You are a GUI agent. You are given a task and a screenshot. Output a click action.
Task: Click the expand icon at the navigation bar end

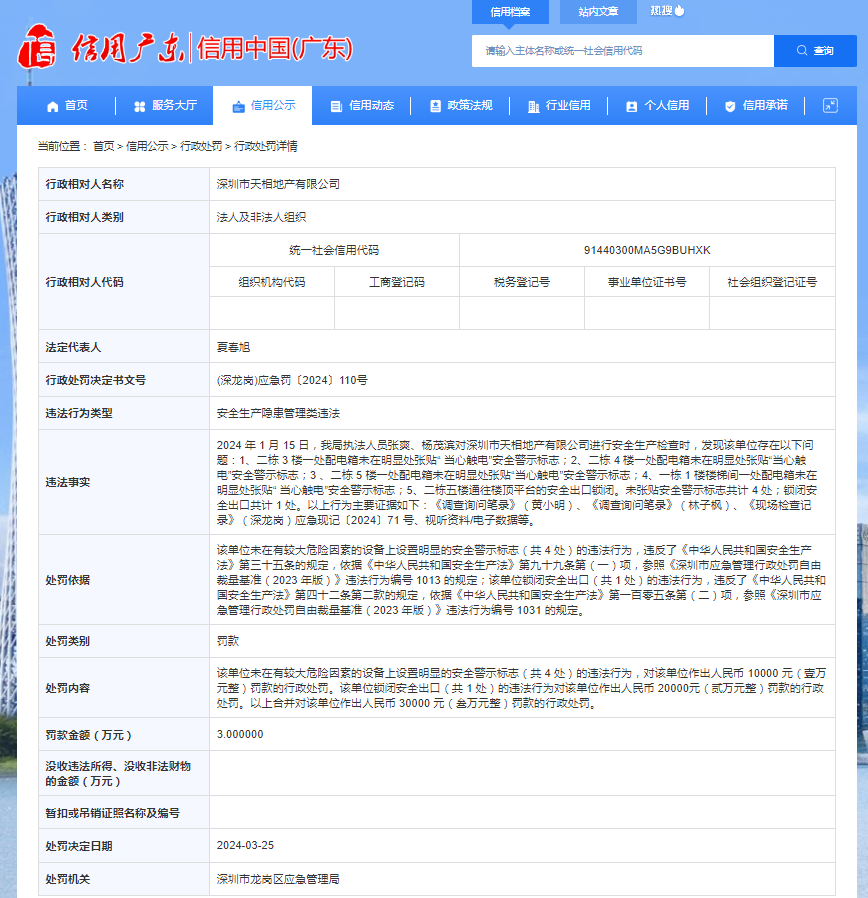tap(830, 105)
